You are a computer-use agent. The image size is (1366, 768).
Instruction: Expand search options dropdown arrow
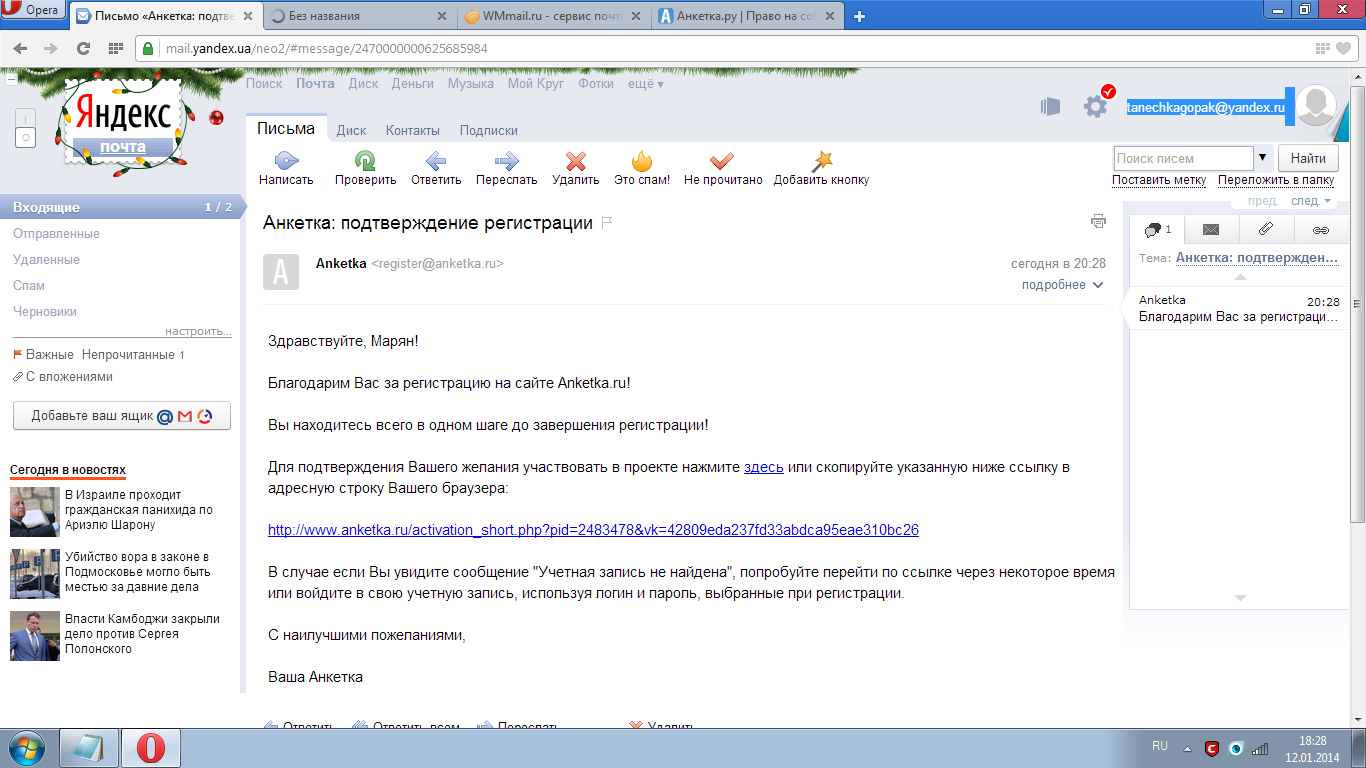pyautogui.click(x=1263, y=158)
